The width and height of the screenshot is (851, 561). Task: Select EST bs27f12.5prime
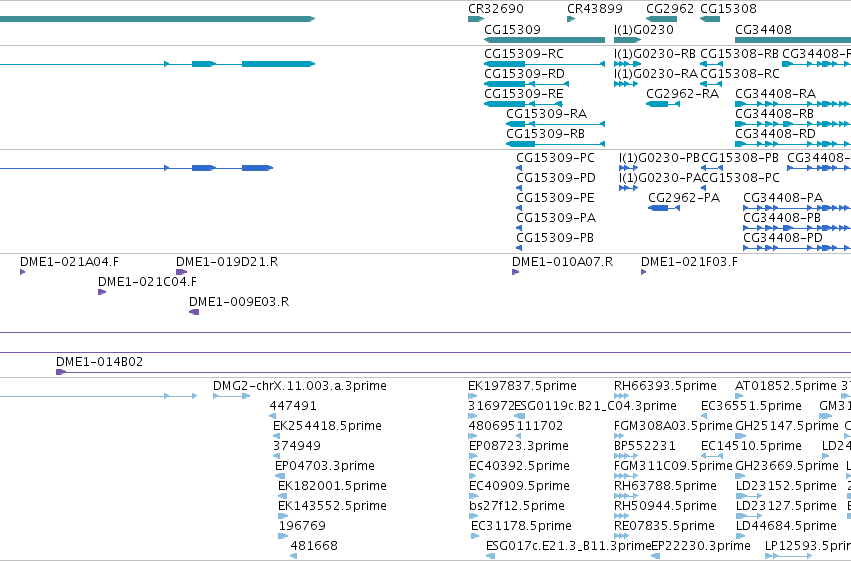click(x=473, y=517)
